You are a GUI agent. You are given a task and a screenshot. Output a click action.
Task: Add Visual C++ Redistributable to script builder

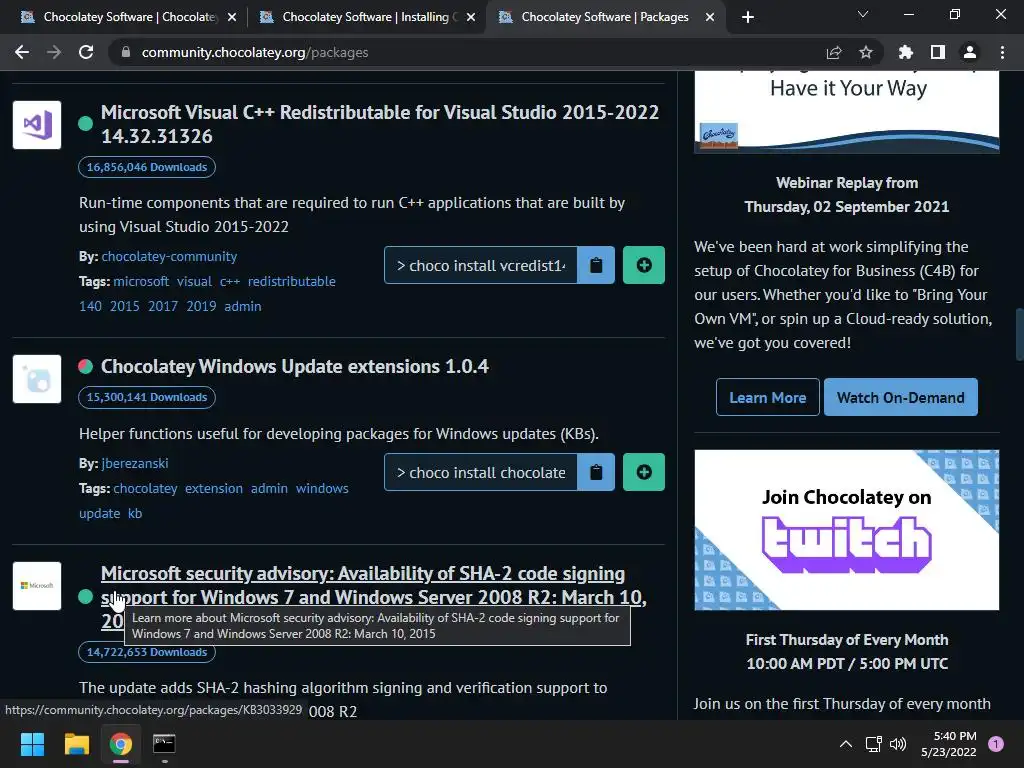pyautogui.click(x=644, y=265)
